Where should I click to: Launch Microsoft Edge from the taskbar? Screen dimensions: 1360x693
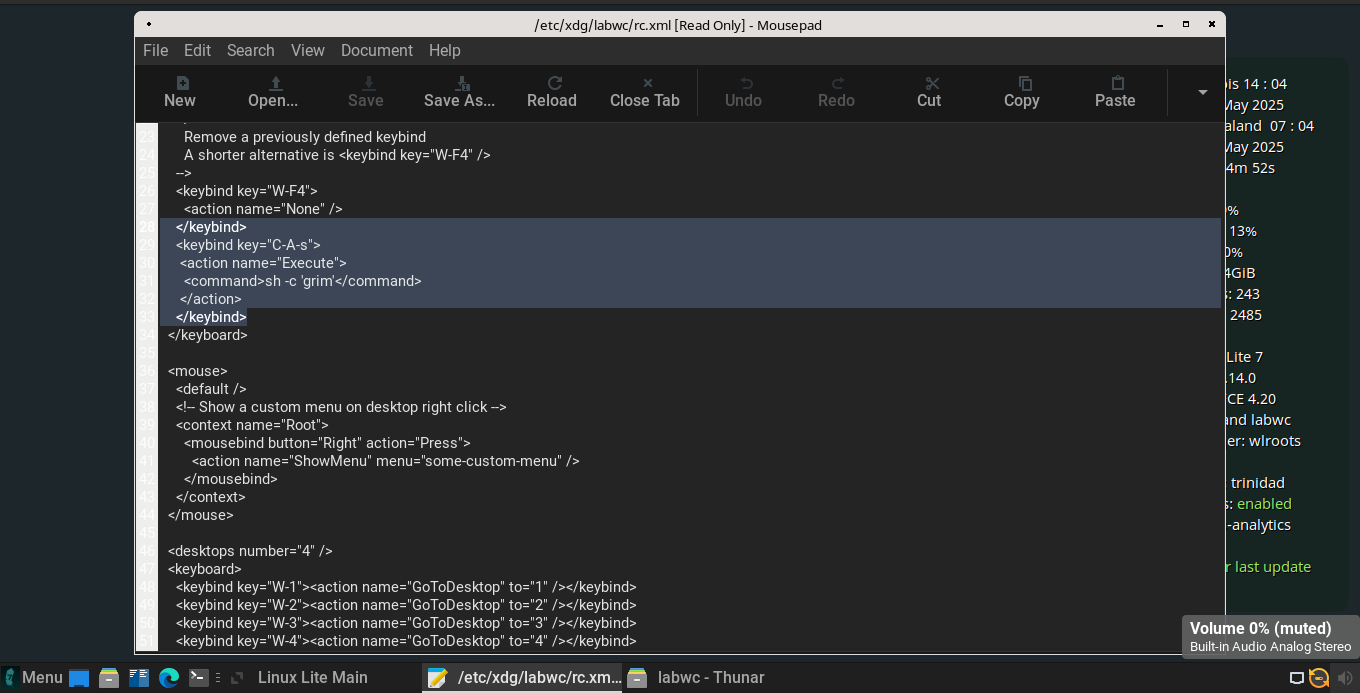coord(169,678)
